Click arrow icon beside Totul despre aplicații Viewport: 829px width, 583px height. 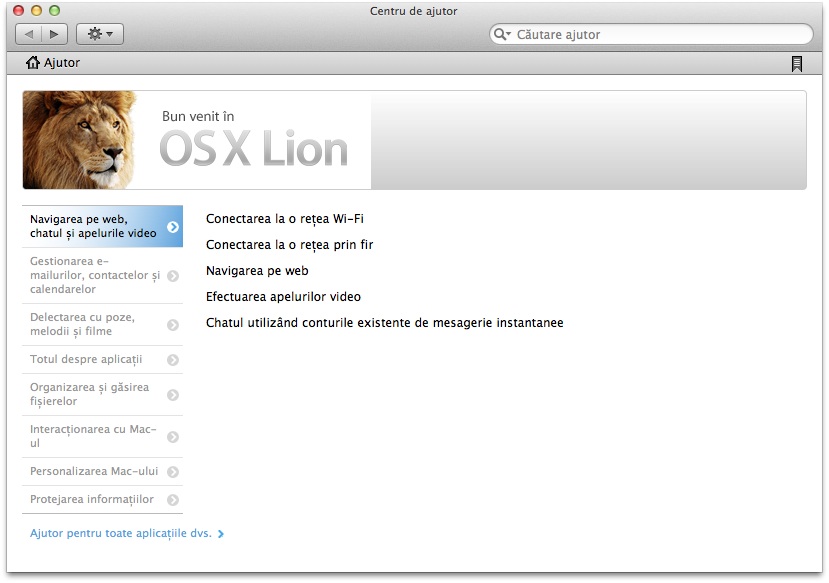pyautogui.click(x=173, y=360)
